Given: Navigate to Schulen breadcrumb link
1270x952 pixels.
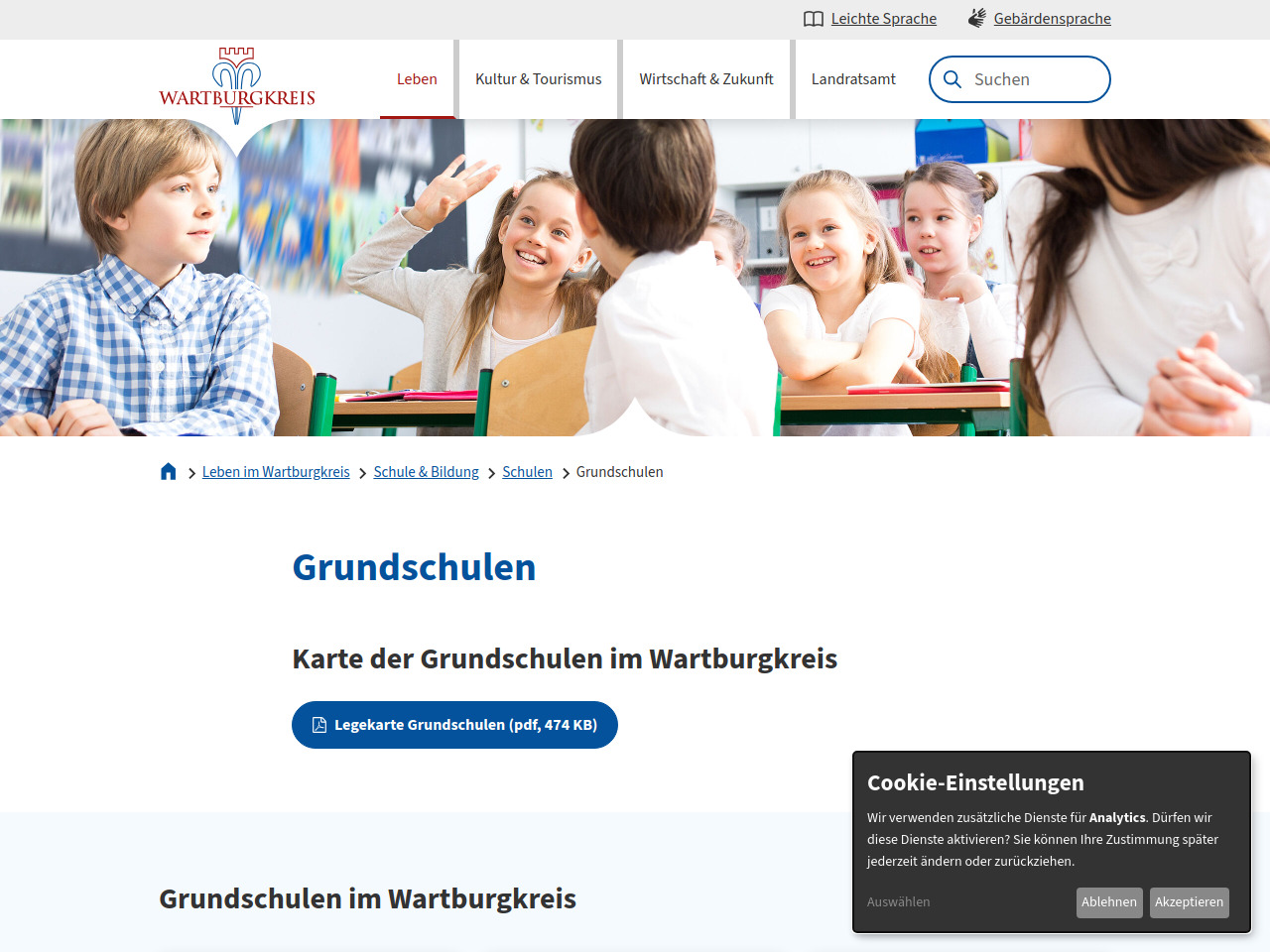Looking at the screenshot, I should pos(527,472).
